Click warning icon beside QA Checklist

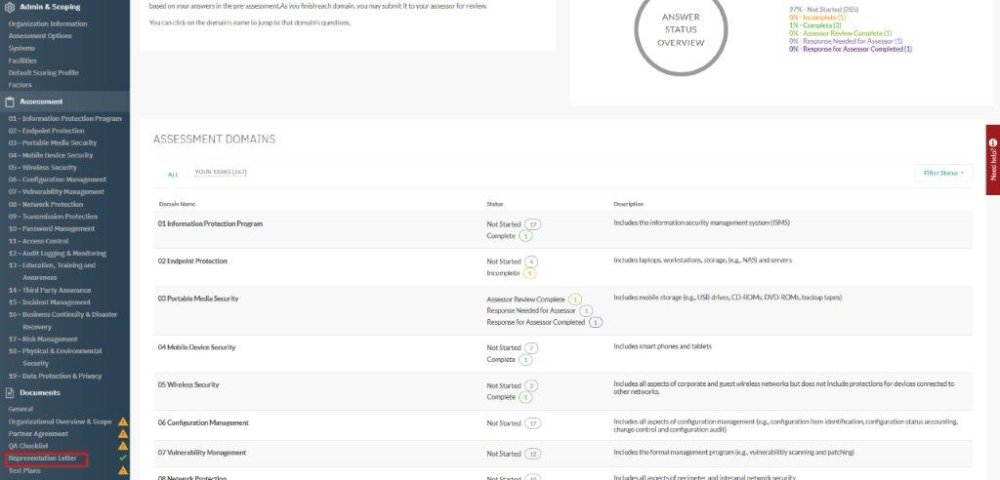[x=123, y=446]
